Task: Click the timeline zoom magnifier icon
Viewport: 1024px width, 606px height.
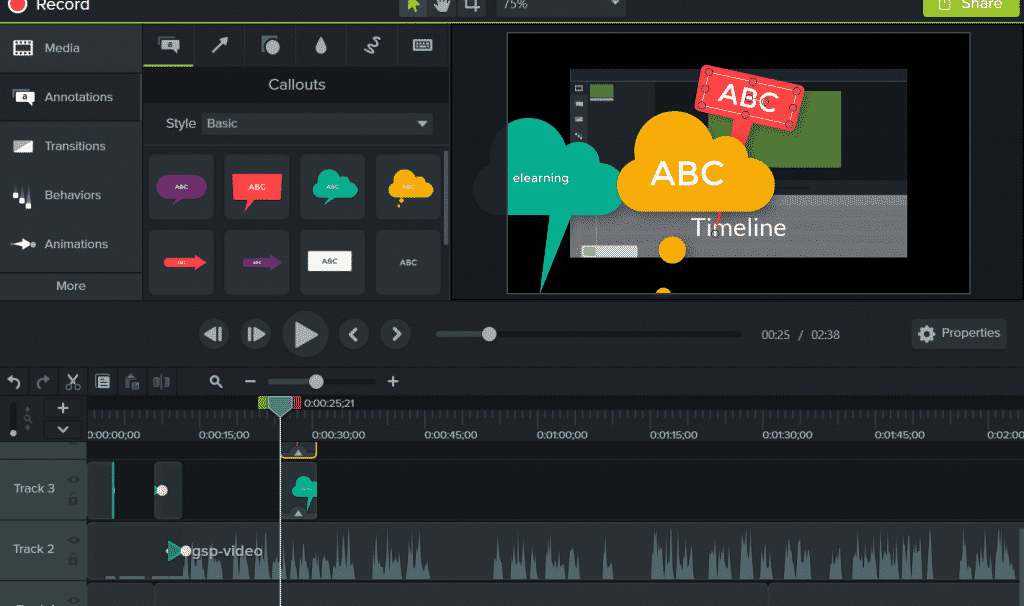Action: coord(216,381)
